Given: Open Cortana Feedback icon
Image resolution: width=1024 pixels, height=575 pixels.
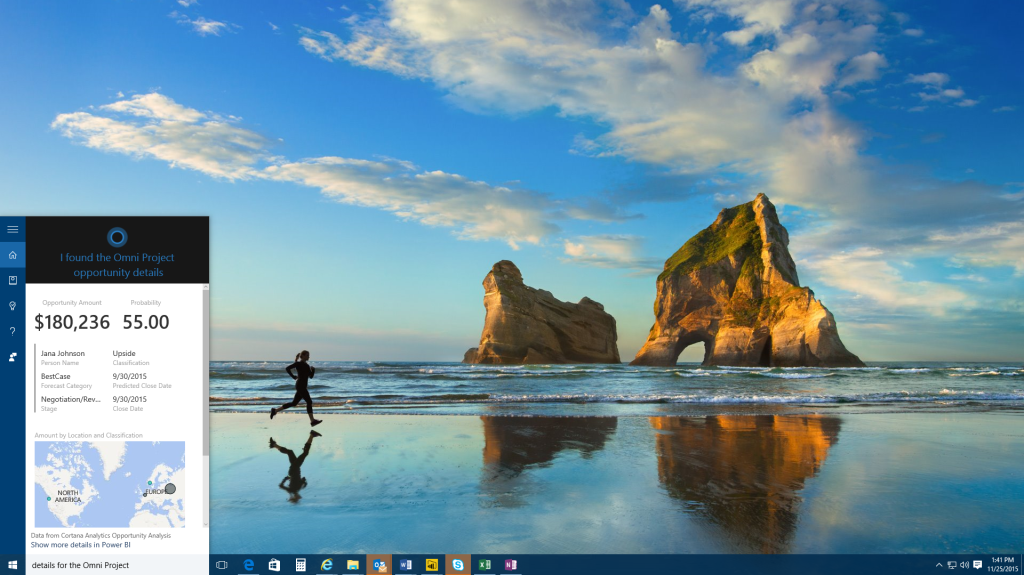Looking at the screenshot, I should [12, 357].
